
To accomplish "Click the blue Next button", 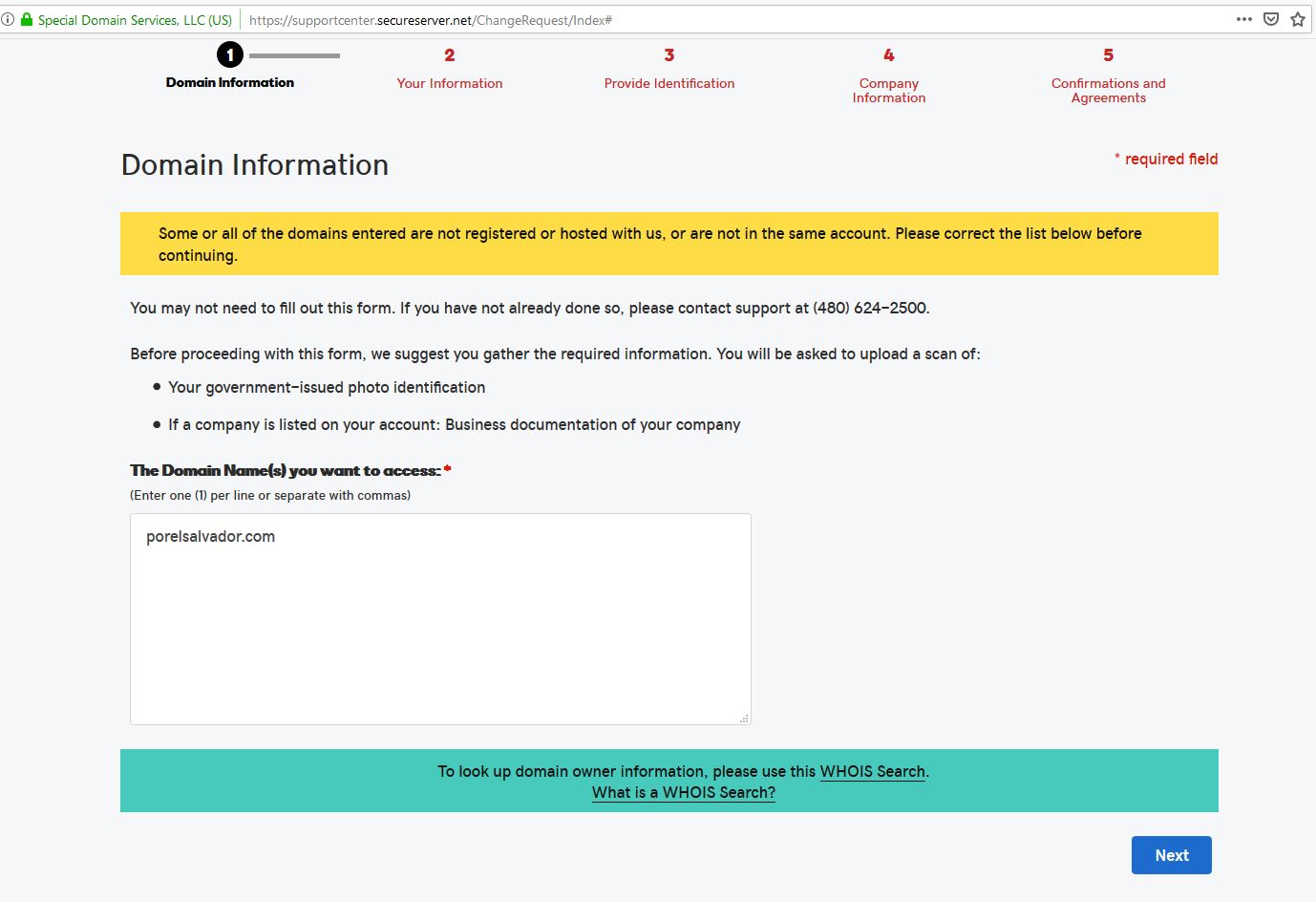I will coord(1172,855).
